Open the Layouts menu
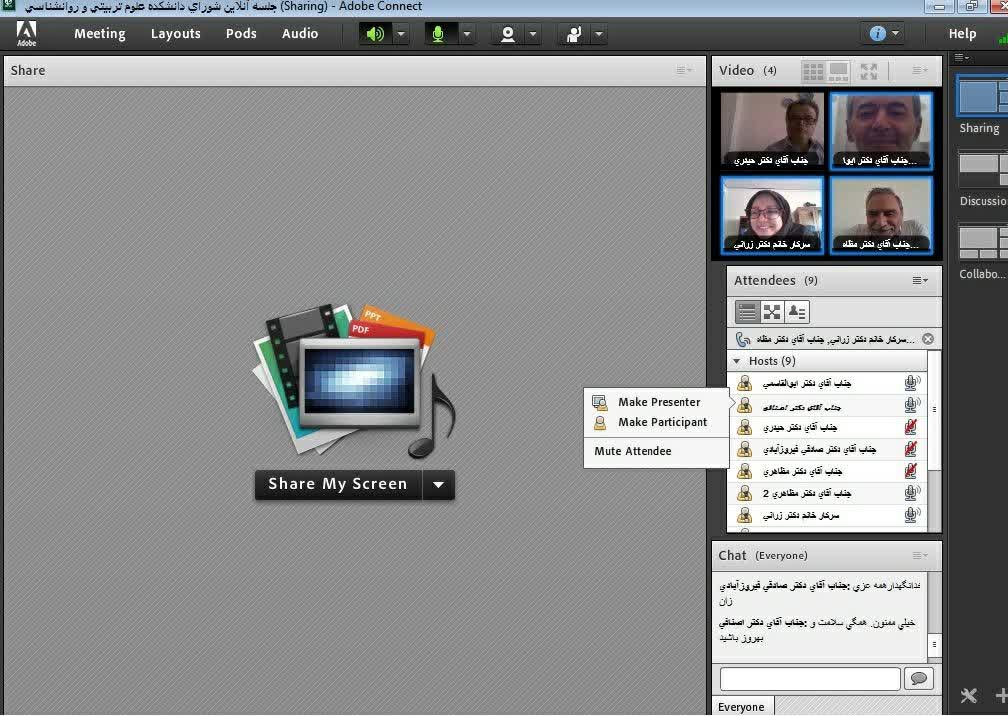 175,34
